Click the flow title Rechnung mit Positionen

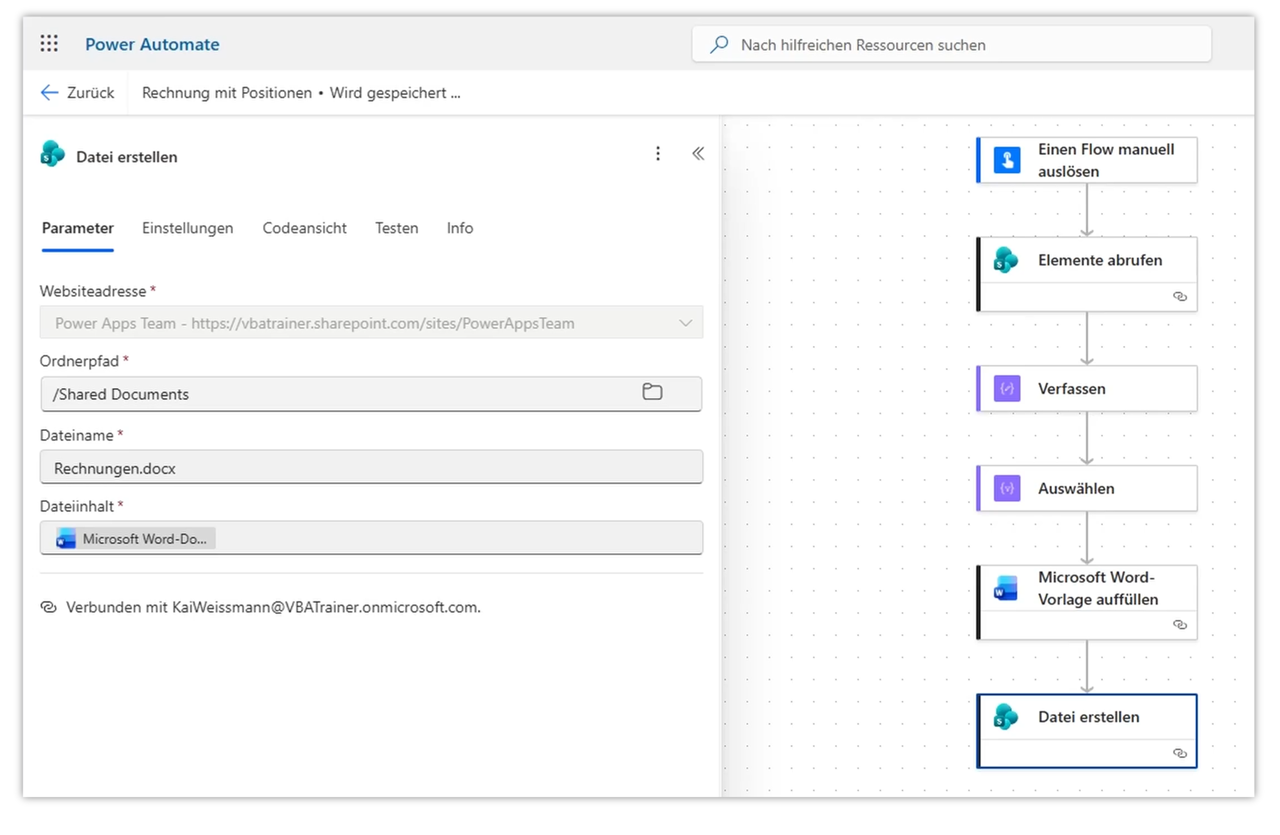[227, 93]
